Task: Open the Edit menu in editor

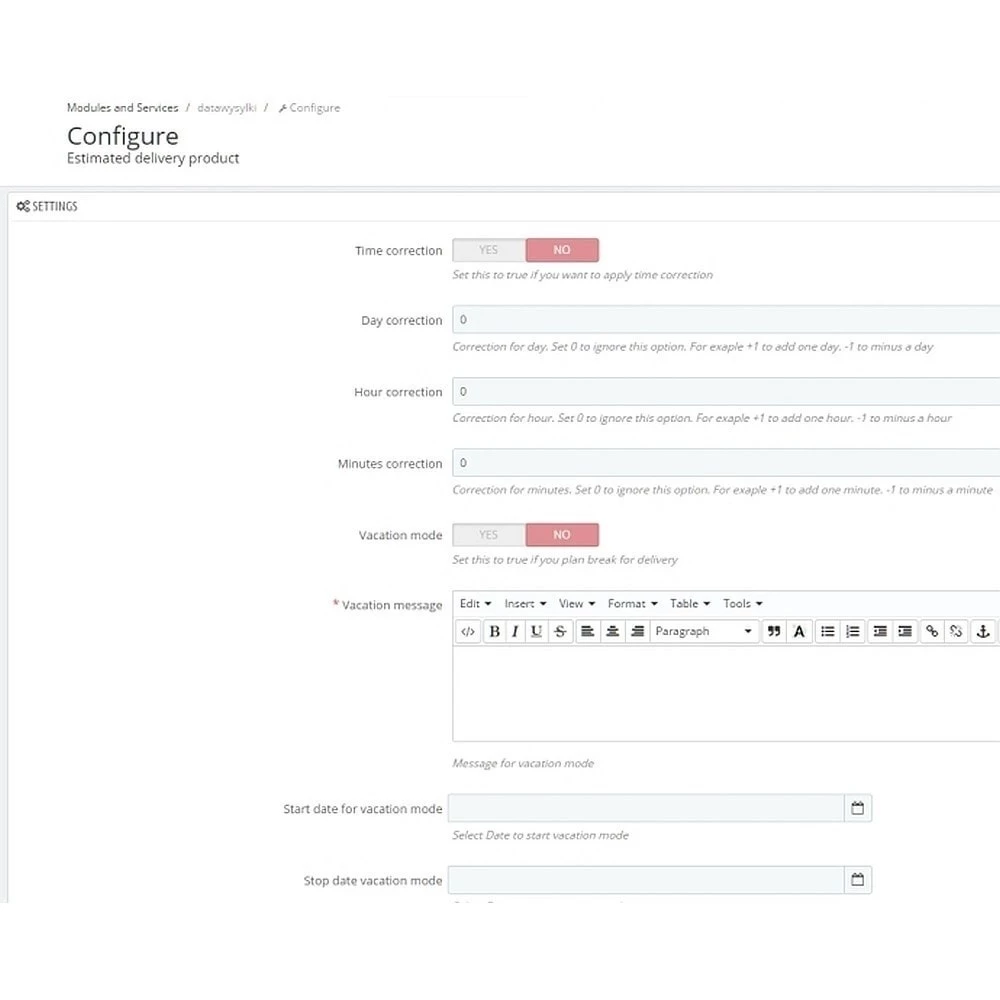Action: tap(475, 603)
